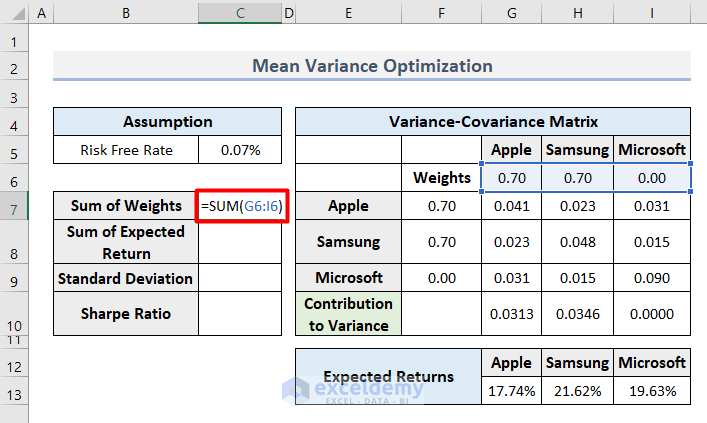Click row 7 header
This screenshot has width=707, height=423.
click(x=14, y=206)
